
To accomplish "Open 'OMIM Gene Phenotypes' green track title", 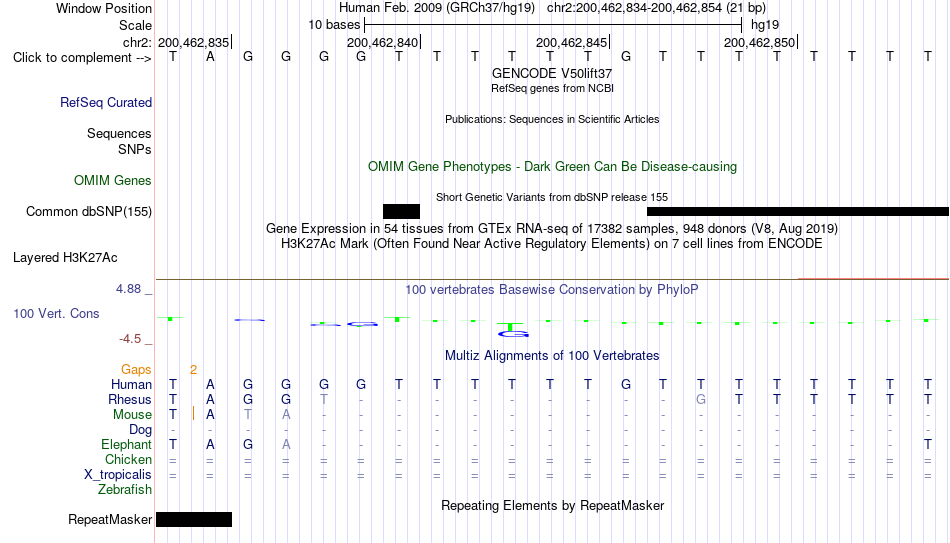I will (552, 167).
